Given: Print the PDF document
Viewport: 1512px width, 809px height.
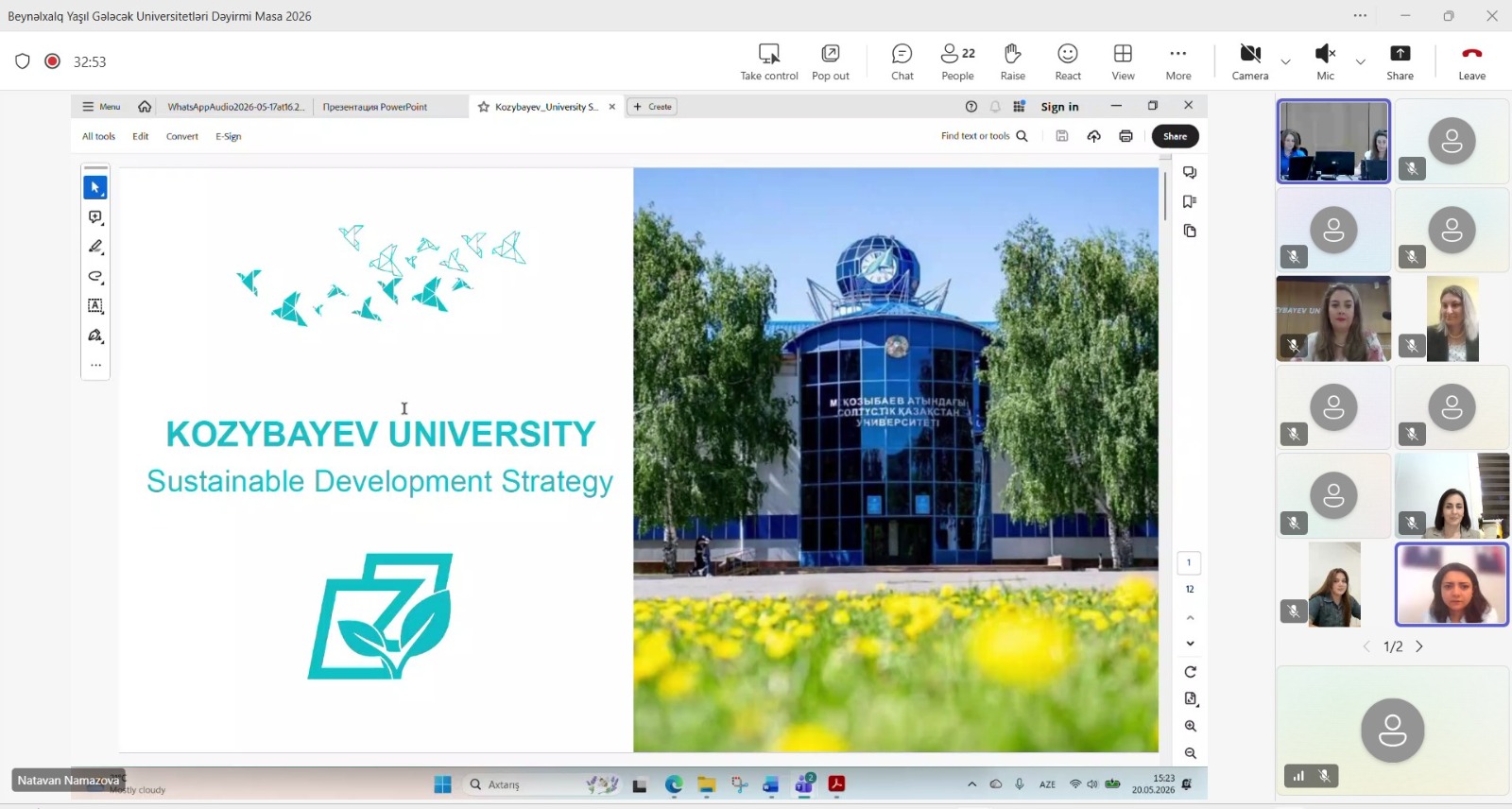Looking at the screenshot, I should click(1125, 136).
